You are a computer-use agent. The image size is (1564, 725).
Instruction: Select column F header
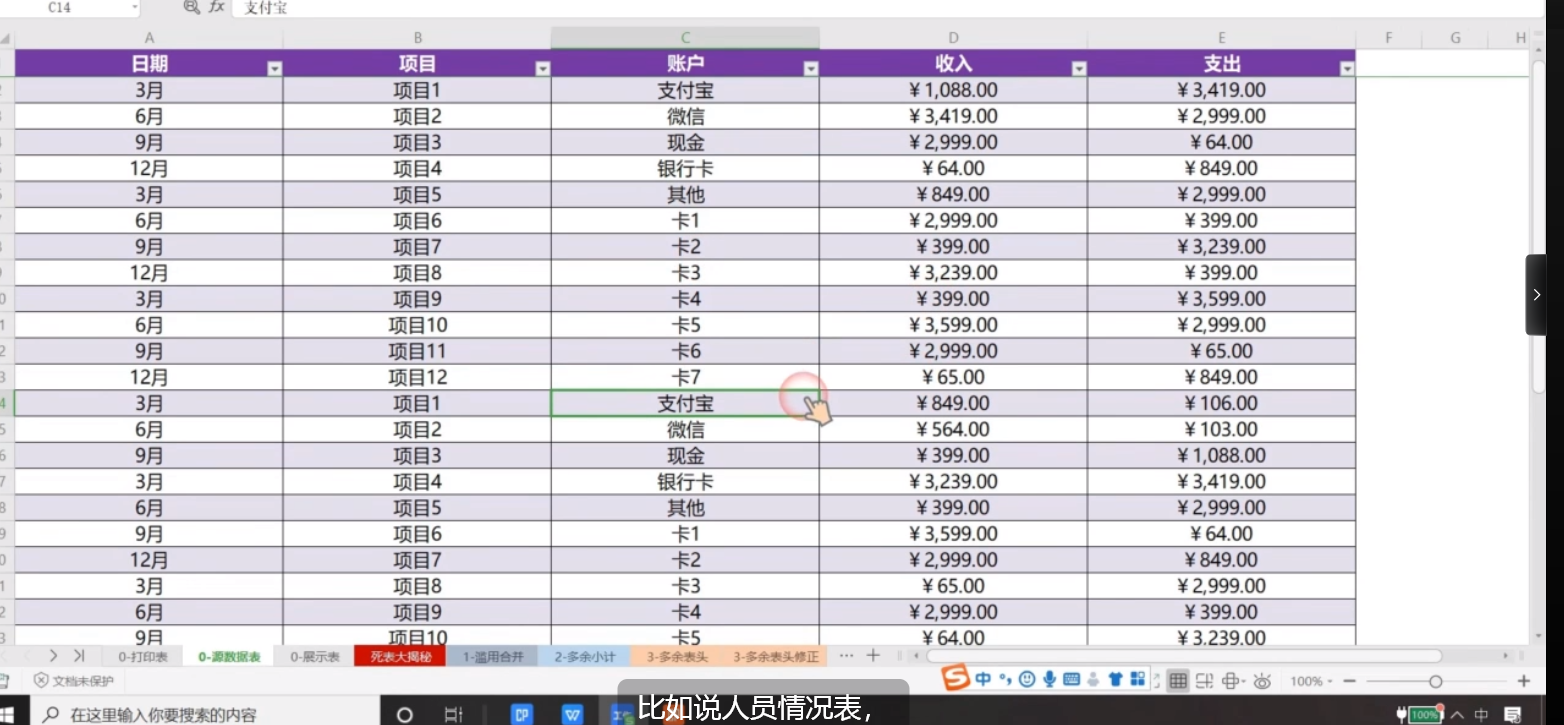(x=1389, y=38)
